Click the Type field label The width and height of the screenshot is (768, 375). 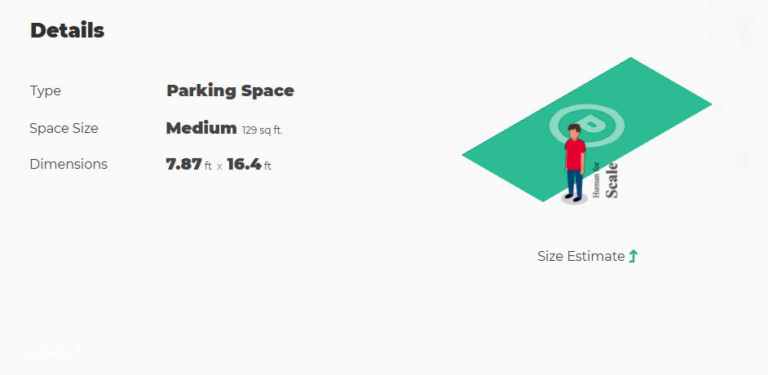45,91
